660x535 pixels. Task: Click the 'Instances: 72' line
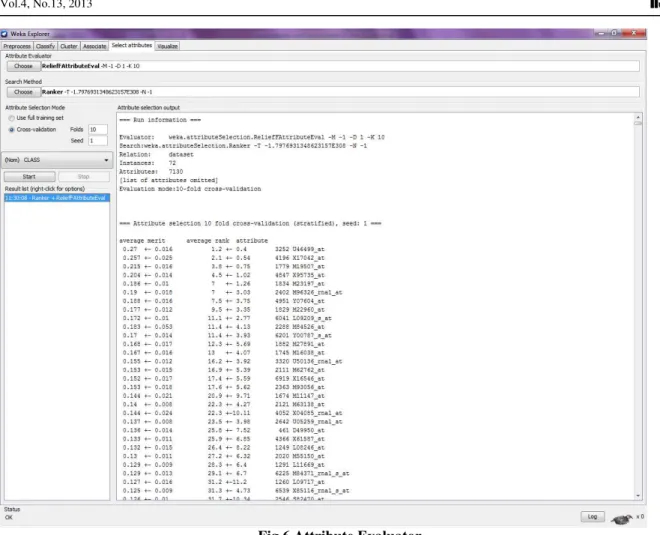148,163
